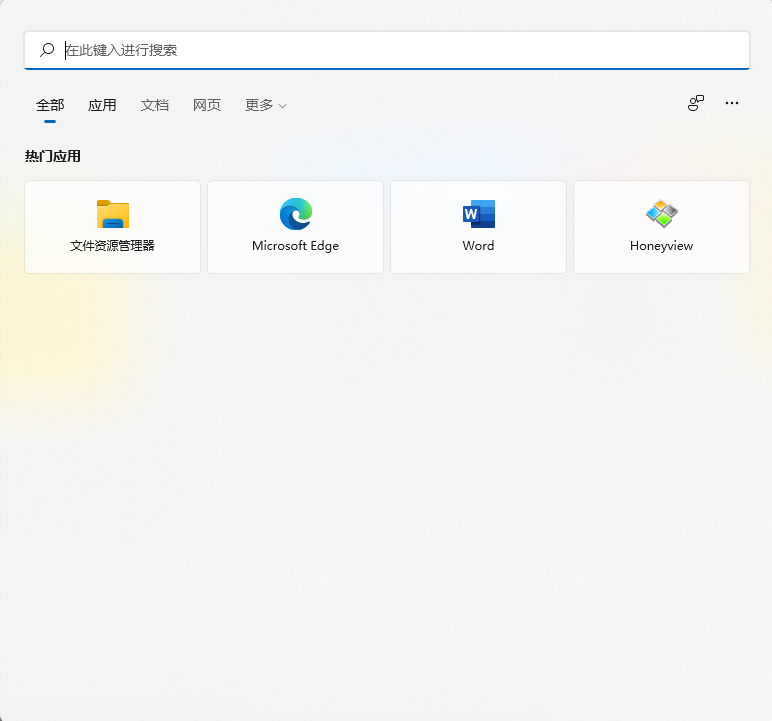The height and width of the screenshot is (721, 772).
Task: Select the 全部 tab
Action: [x=50, y=105]
